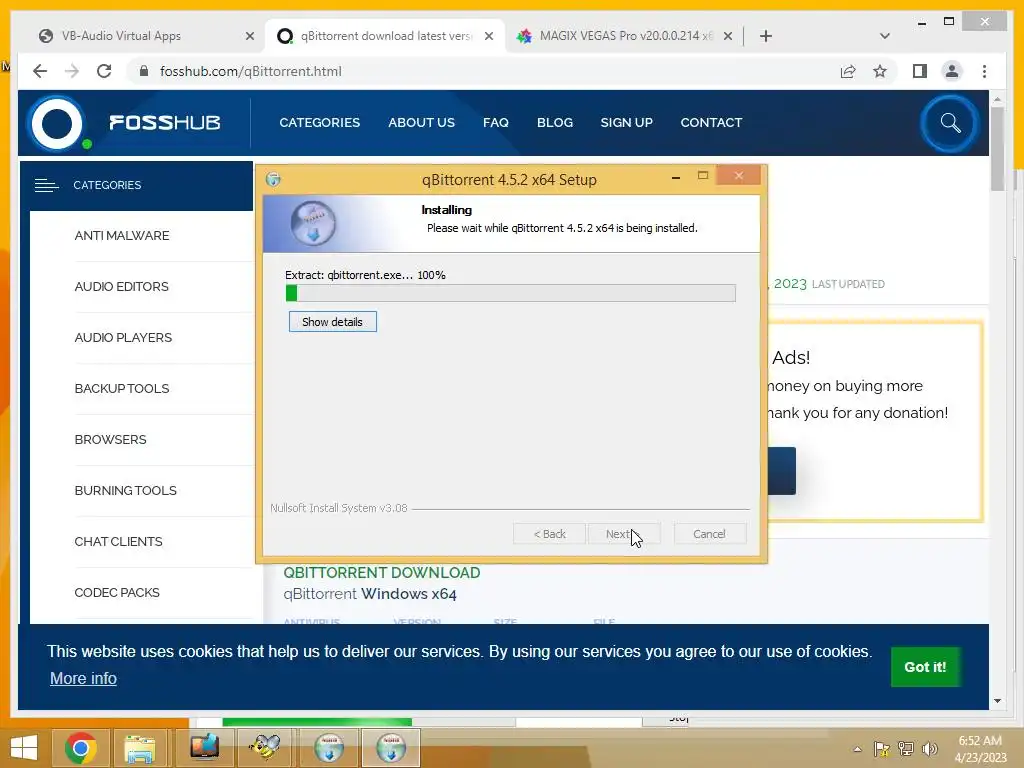Show hidden system tray icons
Screen dimensions: 1024x768
857,749
